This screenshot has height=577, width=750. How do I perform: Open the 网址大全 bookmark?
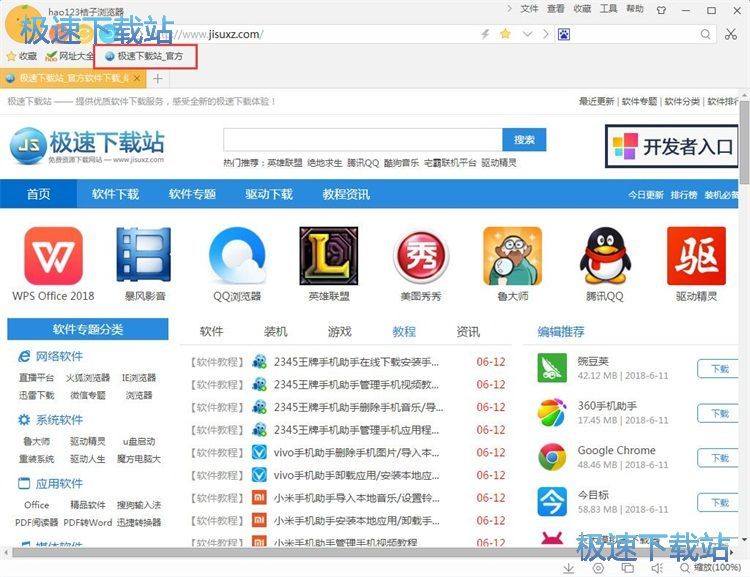coord(68,56)
